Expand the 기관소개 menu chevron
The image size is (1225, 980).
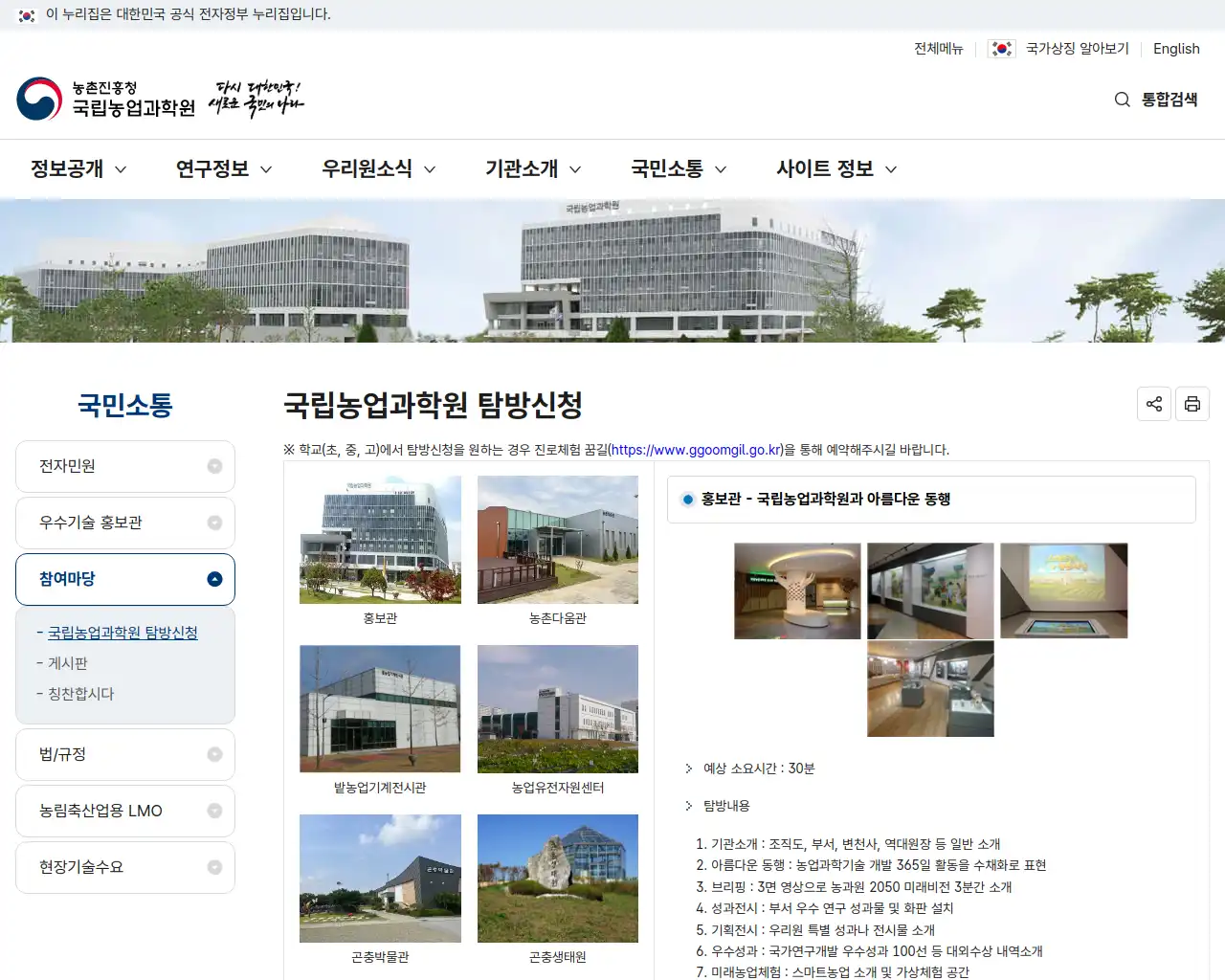[x=575, y=169]
